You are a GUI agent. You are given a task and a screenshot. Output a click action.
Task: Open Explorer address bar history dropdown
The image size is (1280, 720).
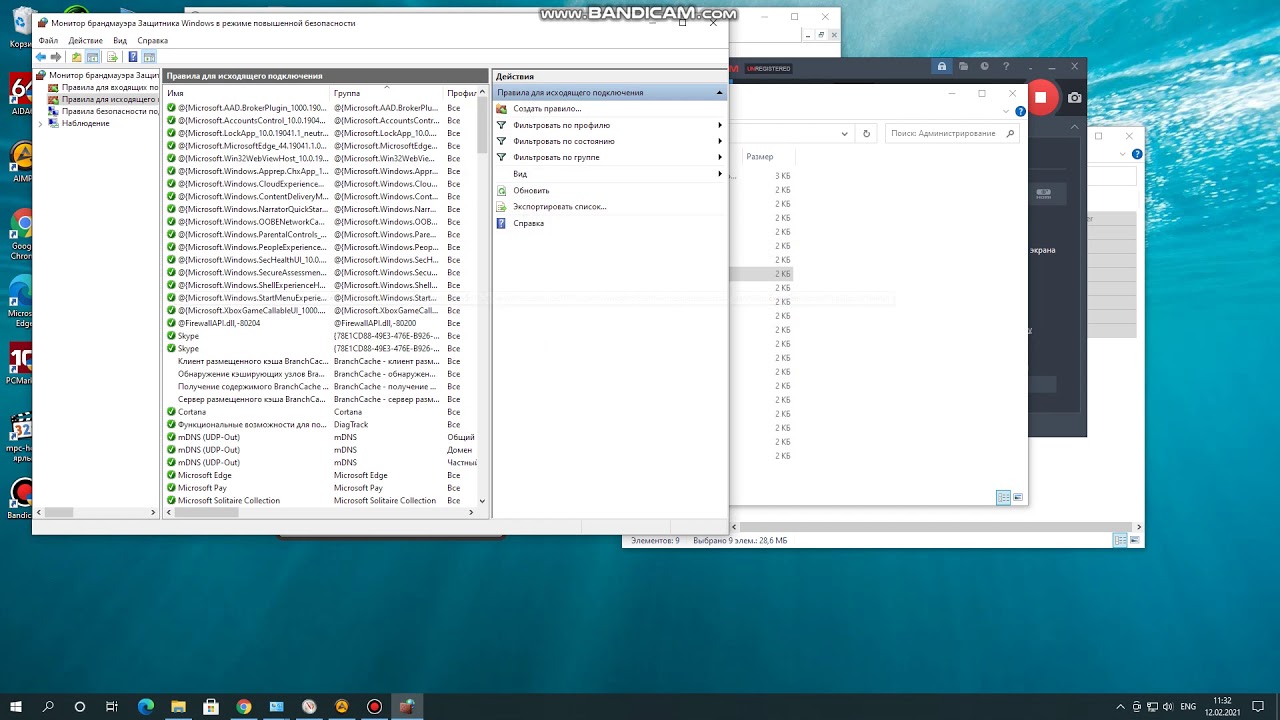[x=845, y=133]
